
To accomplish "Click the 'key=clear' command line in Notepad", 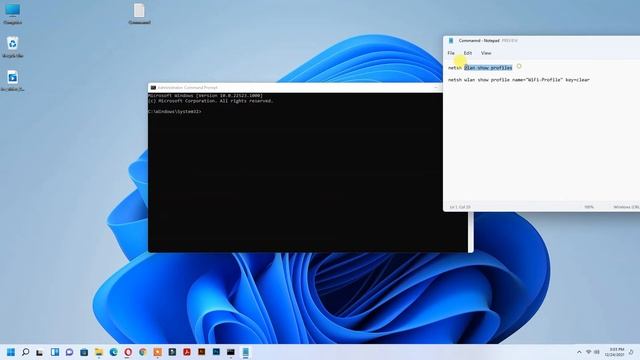I will [519, 80].
